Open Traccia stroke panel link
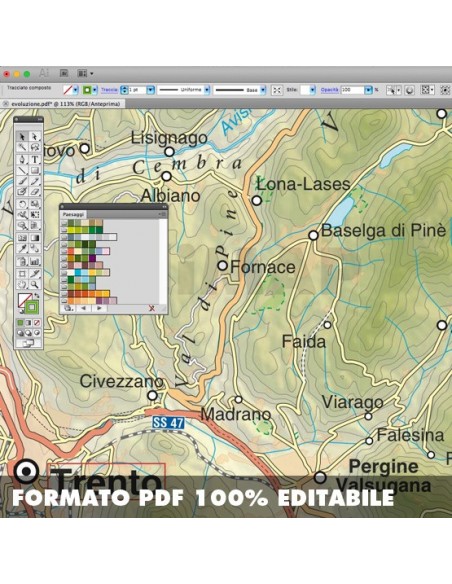The width and height of the screenshot is (452, 584). coord(109,90)
